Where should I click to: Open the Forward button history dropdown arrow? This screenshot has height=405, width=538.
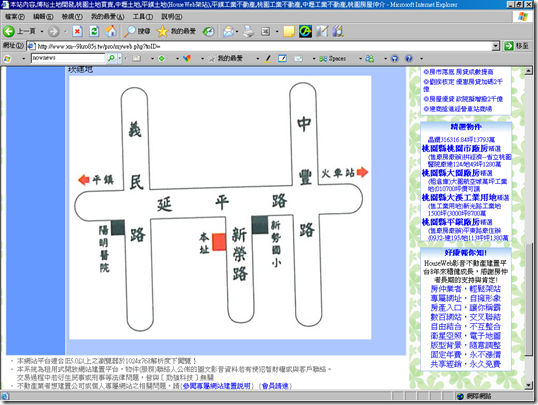pos(65,32)
